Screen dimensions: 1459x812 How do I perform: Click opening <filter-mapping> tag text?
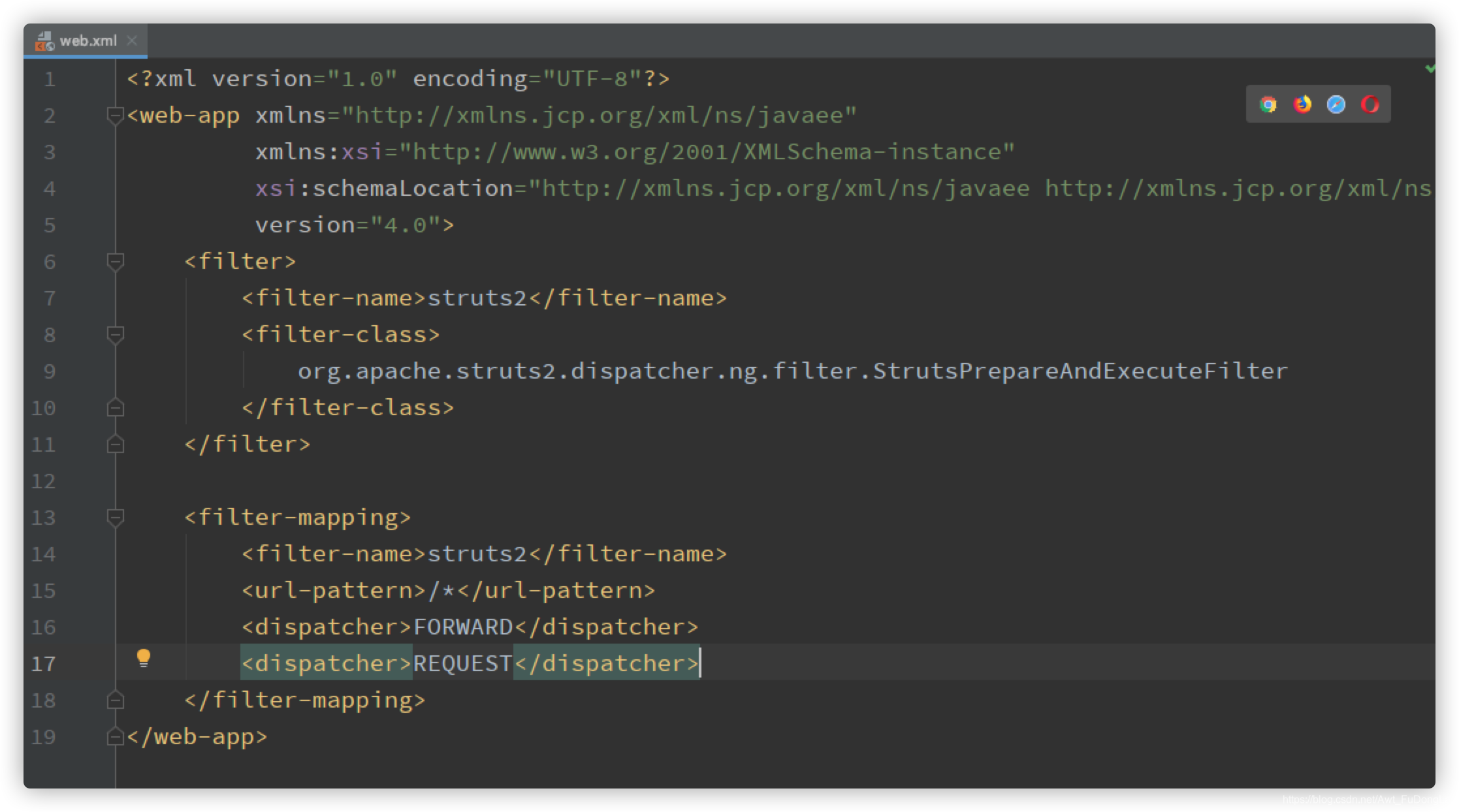298,518
